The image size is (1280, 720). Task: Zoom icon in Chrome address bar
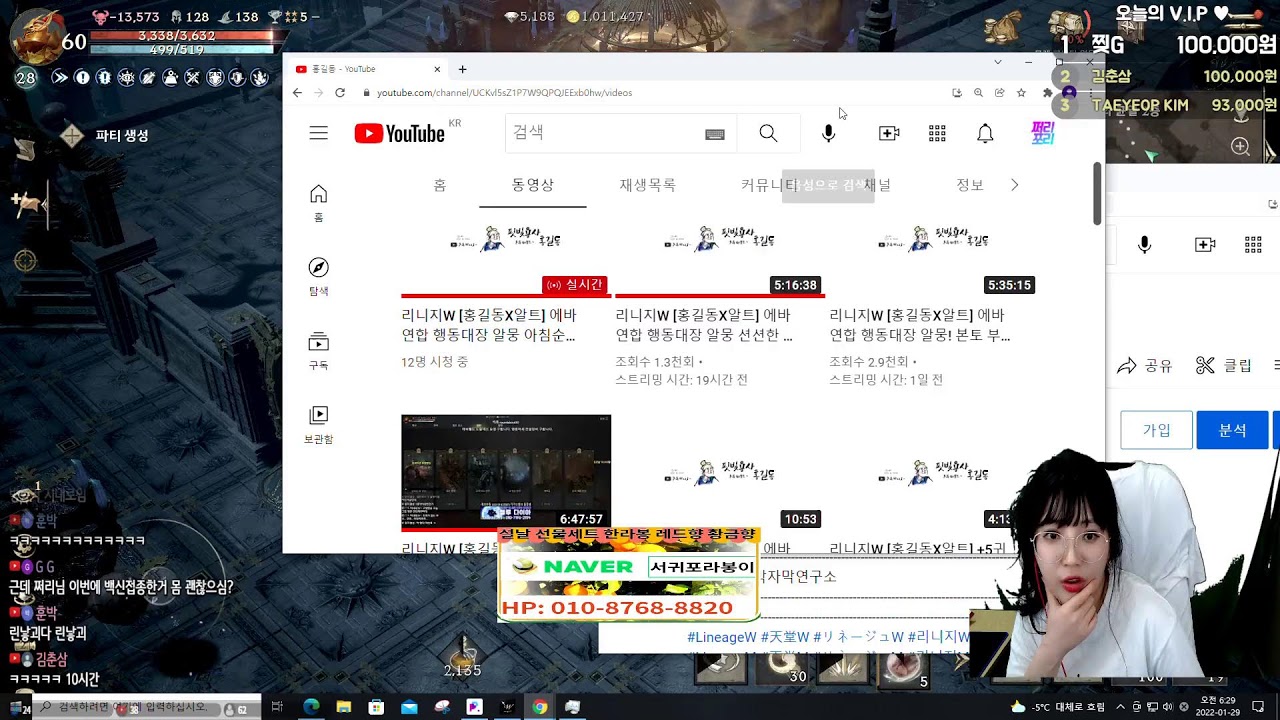point(978,93)
